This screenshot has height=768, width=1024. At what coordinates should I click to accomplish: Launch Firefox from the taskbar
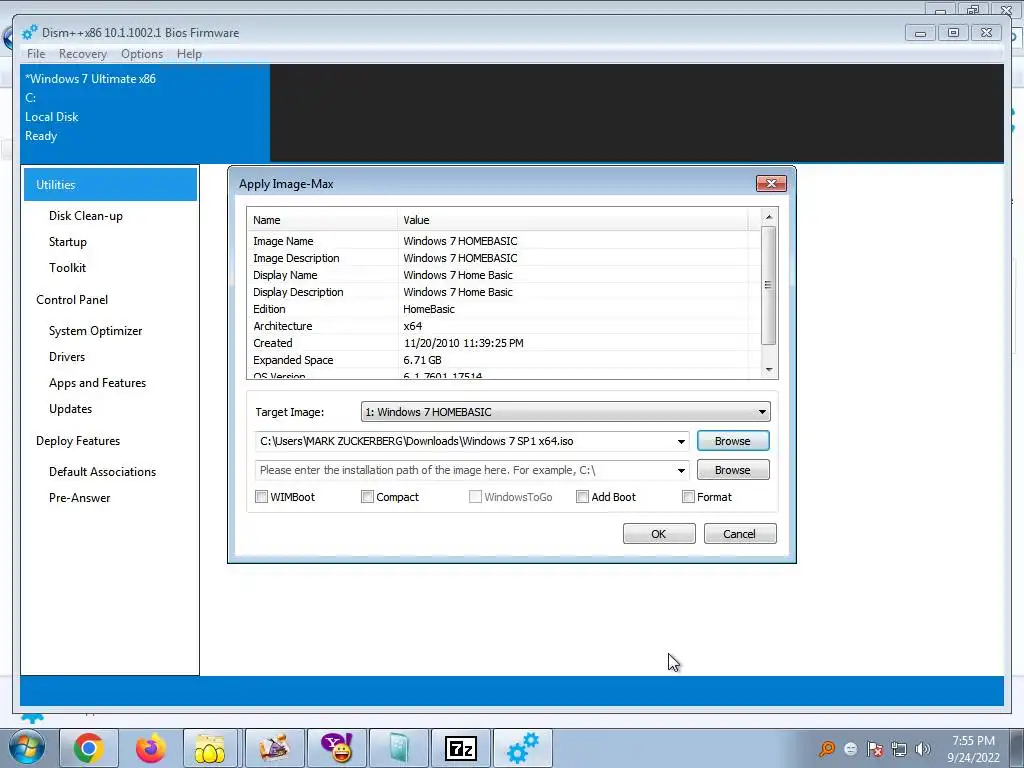point(150,748)
